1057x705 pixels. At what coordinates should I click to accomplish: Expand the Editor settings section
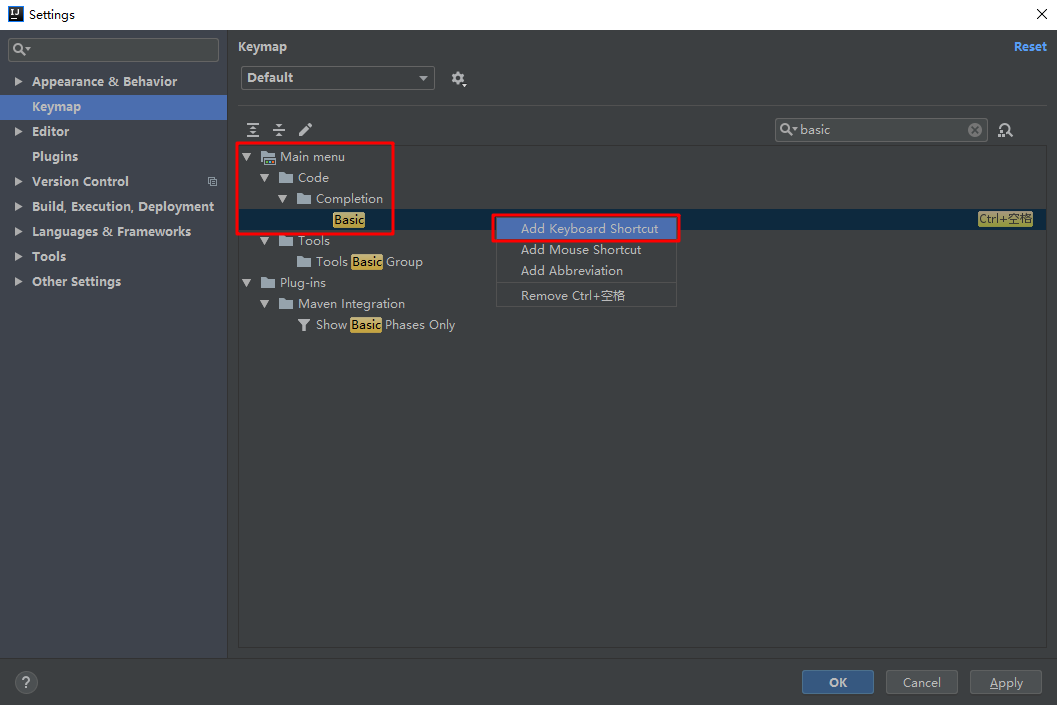click(18, 131)
